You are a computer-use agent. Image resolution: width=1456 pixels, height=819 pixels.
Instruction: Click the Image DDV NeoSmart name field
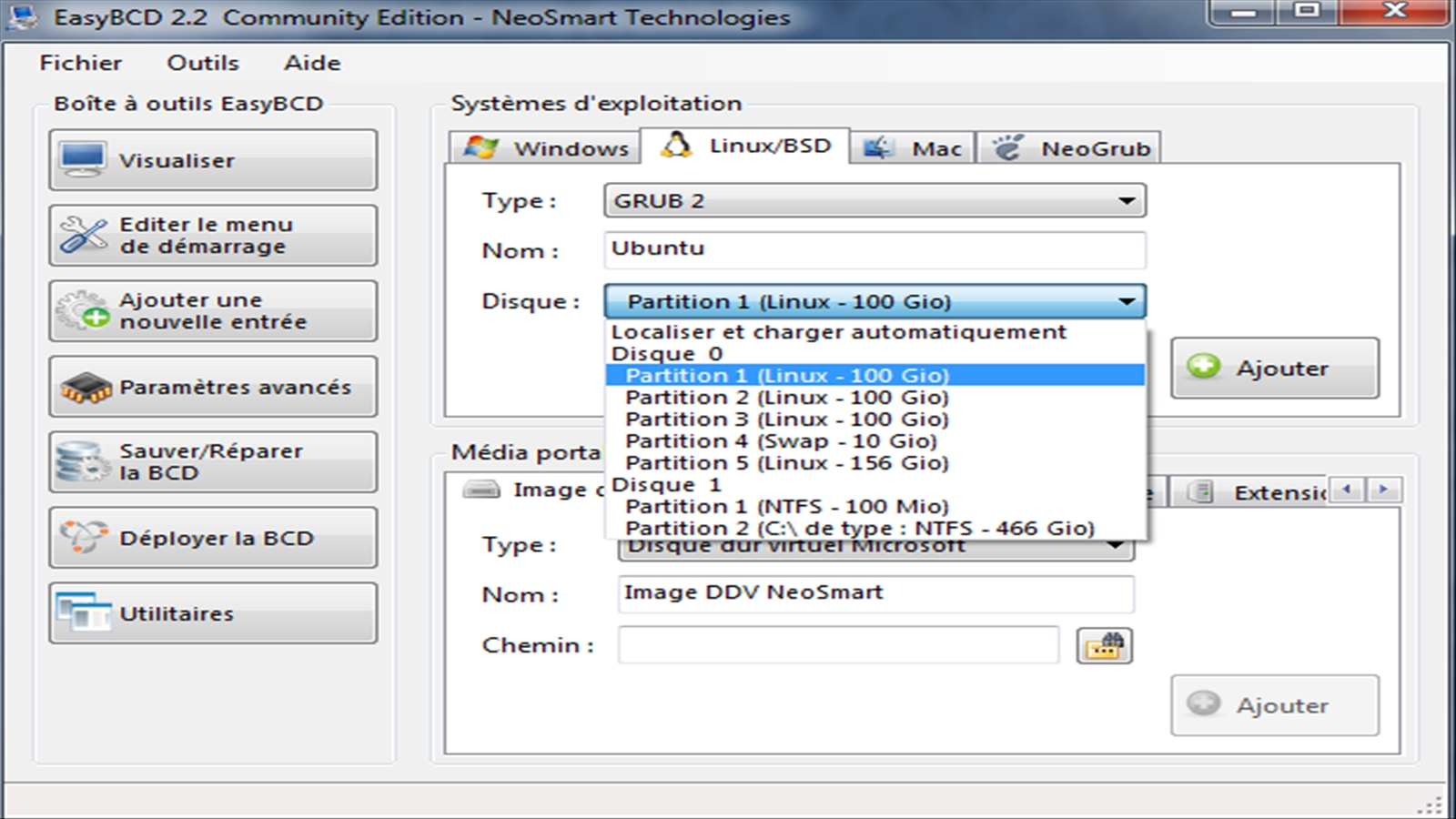876,593
